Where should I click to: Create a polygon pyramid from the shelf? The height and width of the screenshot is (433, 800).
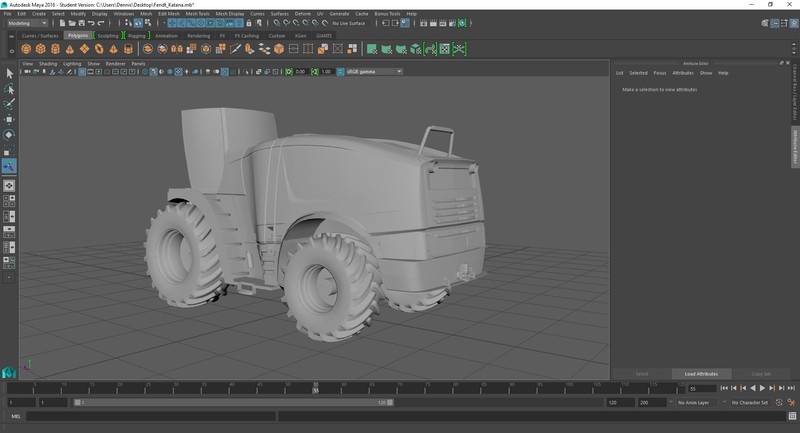click(x=113, y=49)
